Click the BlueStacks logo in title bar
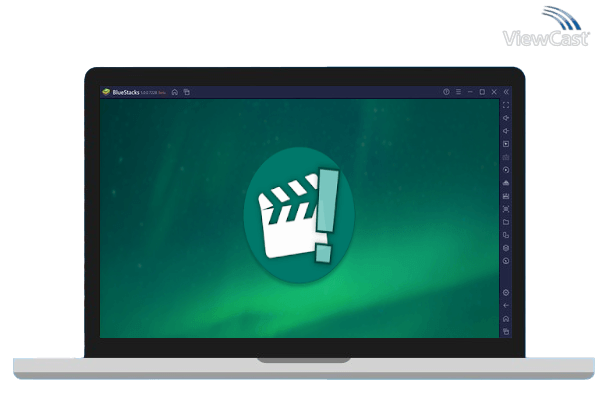Viewport: 602px width, 414px height. coord(106,92)
